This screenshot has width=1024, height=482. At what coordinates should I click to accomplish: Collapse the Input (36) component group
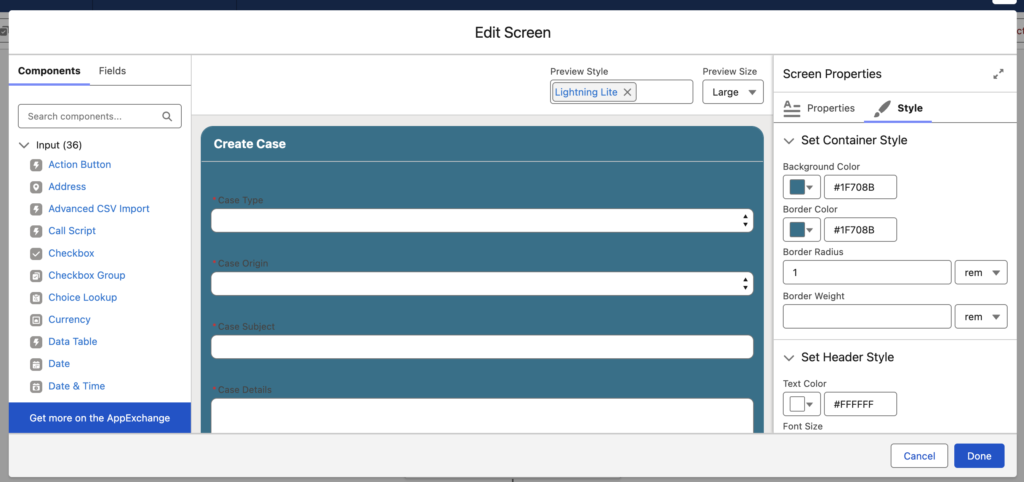pyautogui.click(x=24, y=145)
